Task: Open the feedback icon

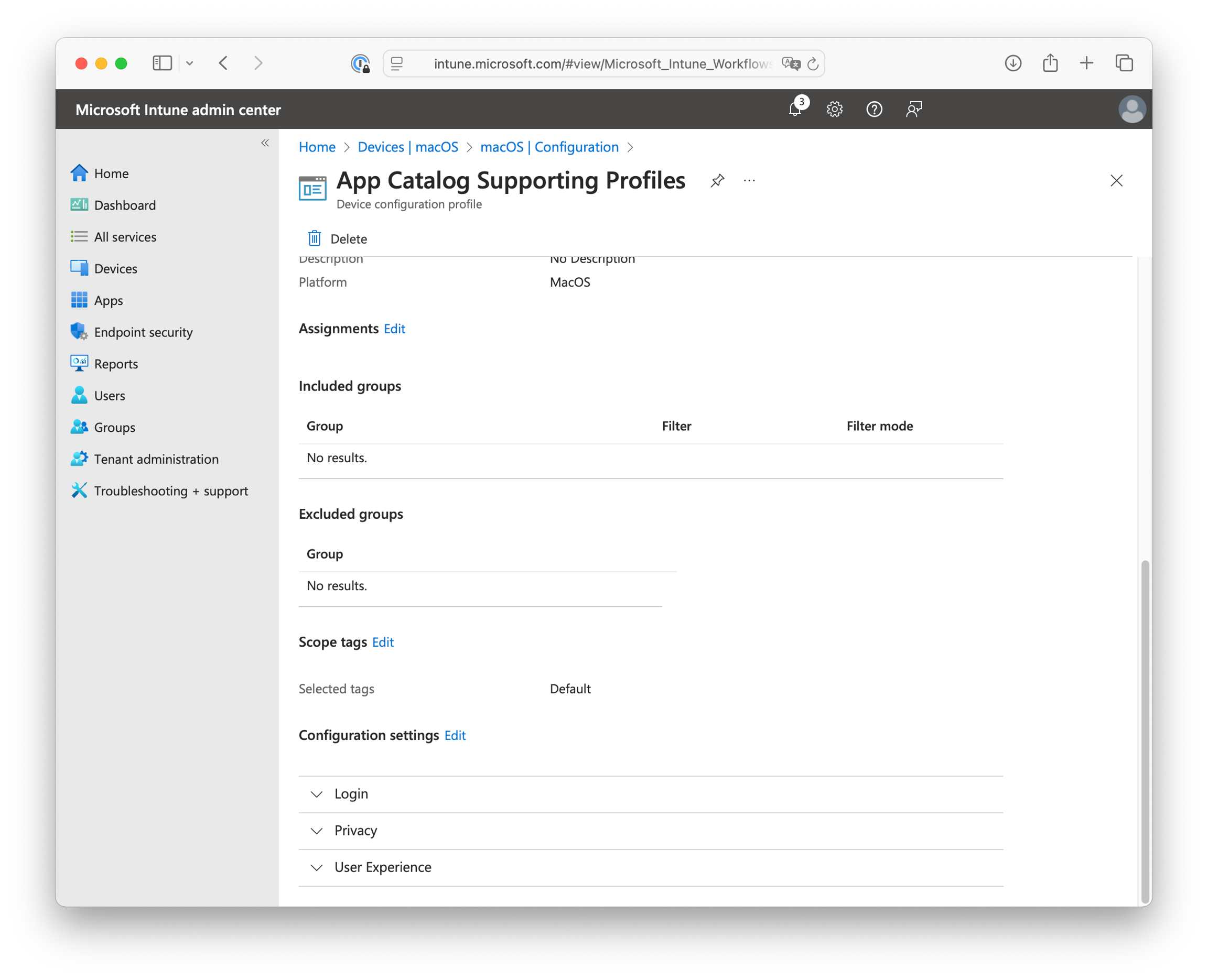Action: (914, 109)
